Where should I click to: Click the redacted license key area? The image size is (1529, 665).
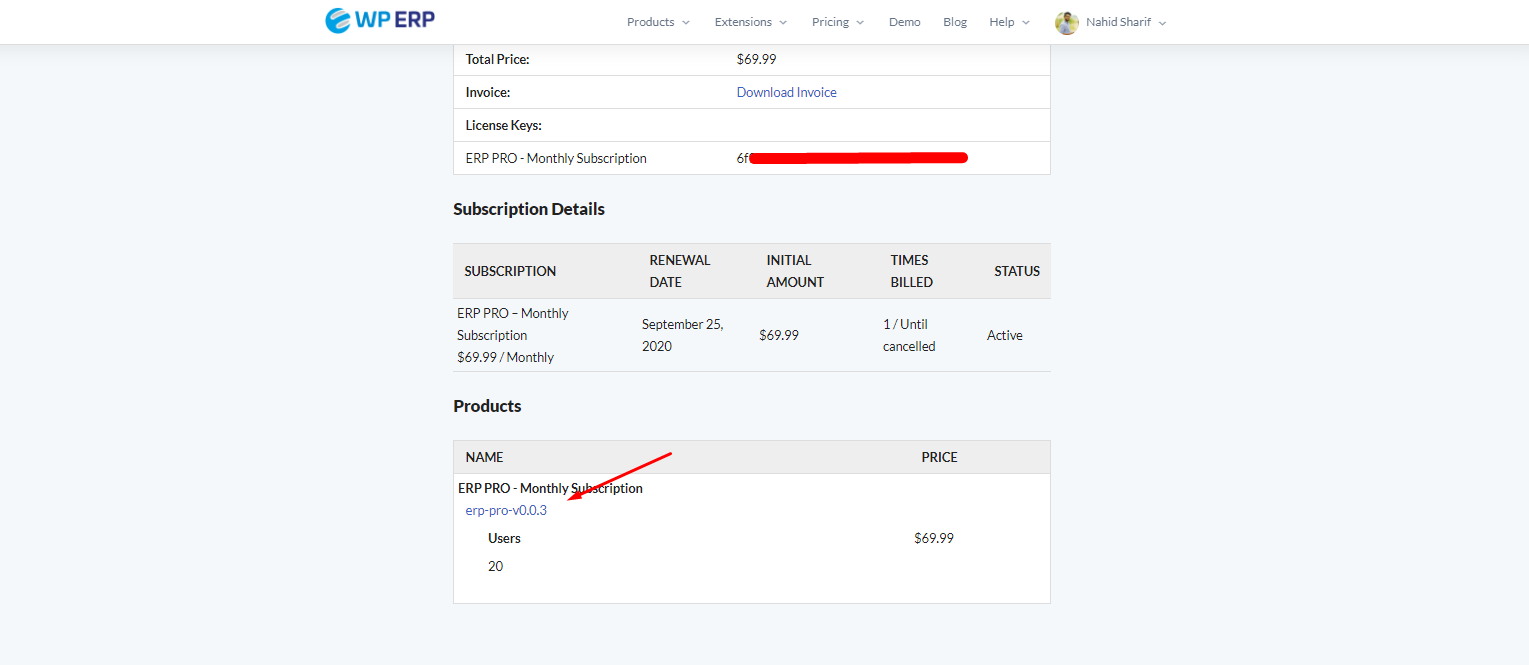click(857, 157)
